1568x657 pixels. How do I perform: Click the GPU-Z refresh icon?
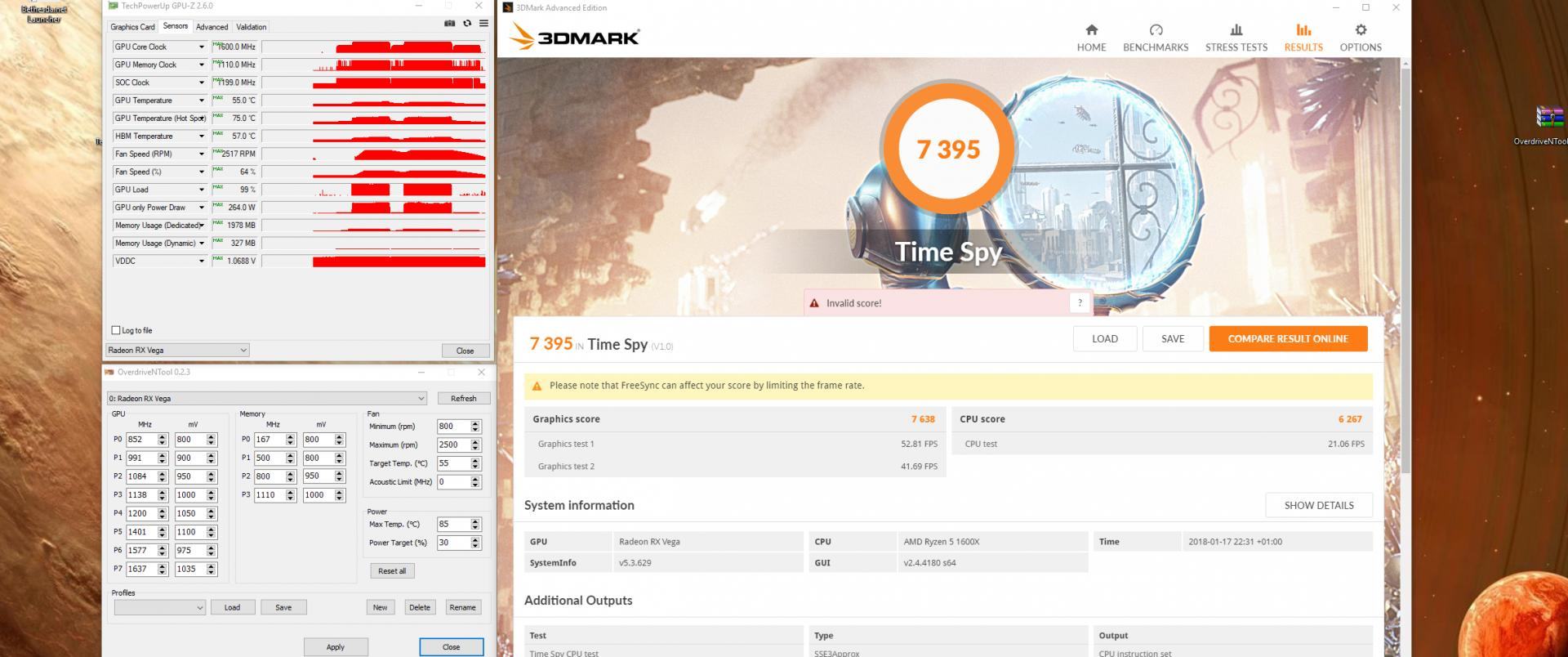[x=467, y=24]
